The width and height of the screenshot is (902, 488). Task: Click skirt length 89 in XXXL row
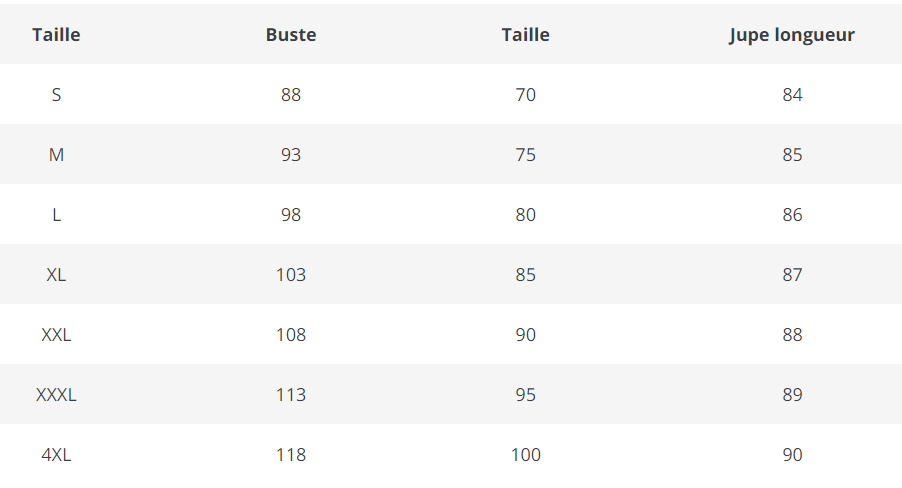pyautogui.click(x=793, y=395)
